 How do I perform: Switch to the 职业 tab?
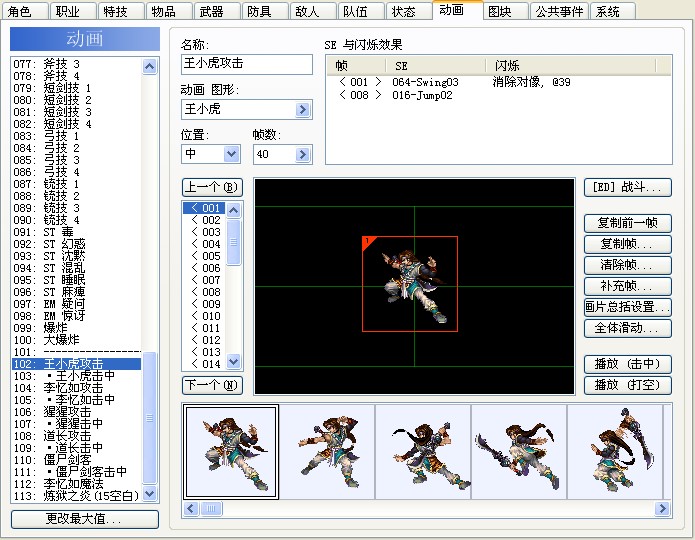(x=72, y=11)
